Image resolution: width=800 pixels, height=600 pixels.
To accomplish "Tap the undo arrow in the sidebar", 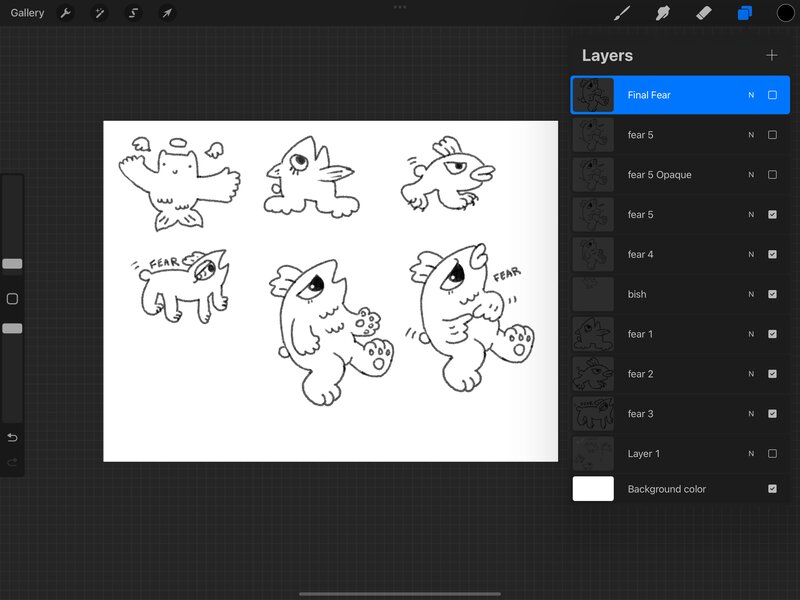I will [x=12, y=437].
